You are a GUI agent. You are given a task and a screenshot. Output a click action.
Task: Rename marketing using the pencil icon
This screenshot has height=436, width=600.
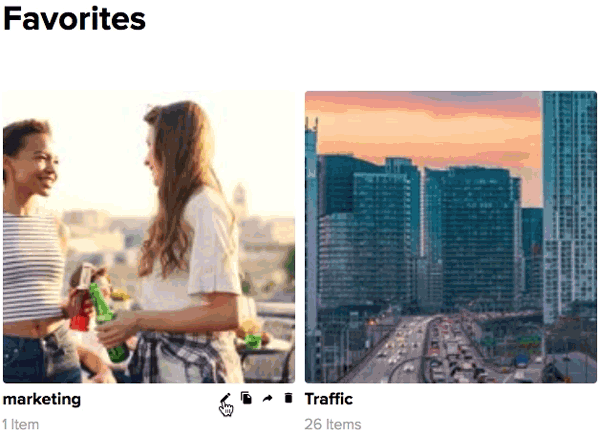[225, 398]
